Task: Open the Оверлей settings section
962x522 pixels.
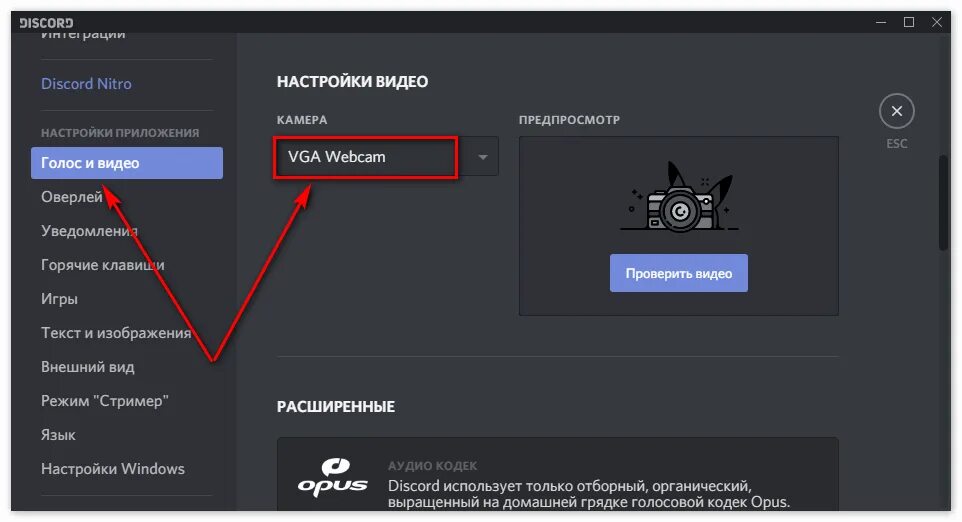Action: [x=72, y=197]
